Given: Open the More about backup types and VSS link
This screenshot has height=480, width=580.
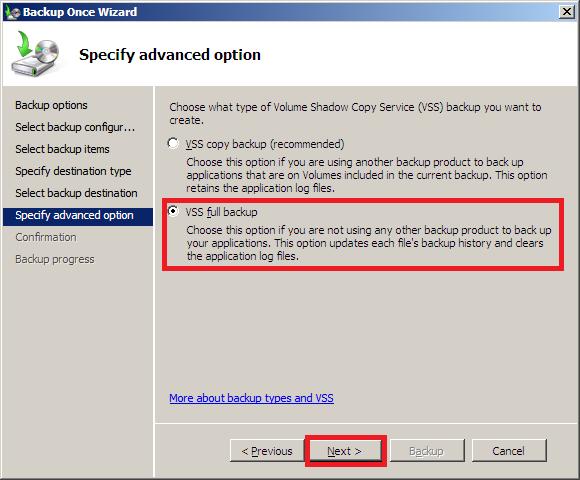Looking at the screenshot, I should [252, 398].
